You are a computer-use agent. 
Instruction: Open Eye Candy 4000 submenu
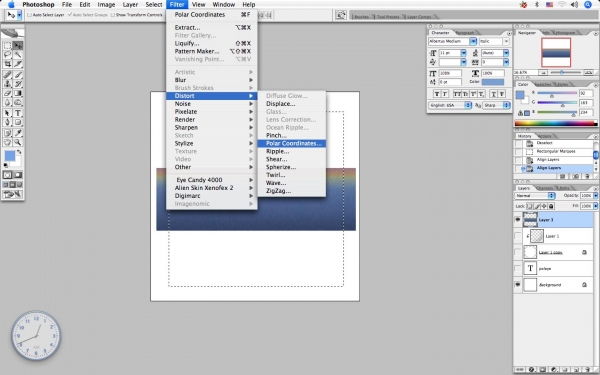(212, 180)
